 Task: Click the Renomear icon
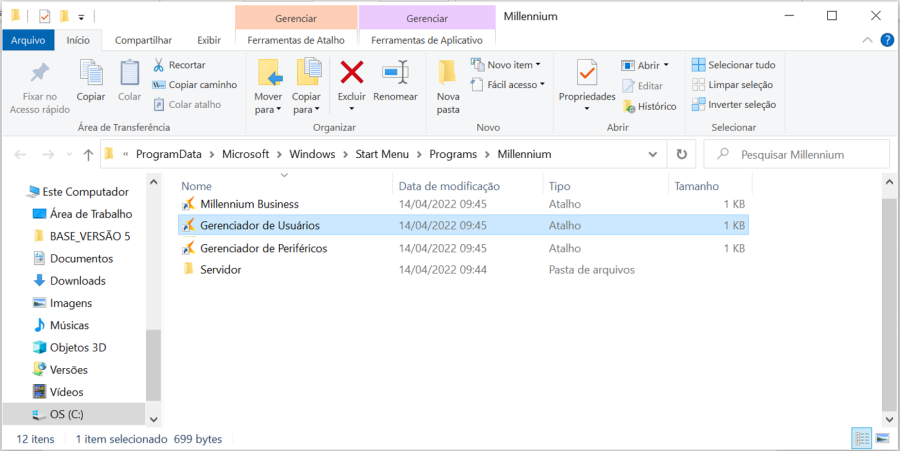(395, 73)
